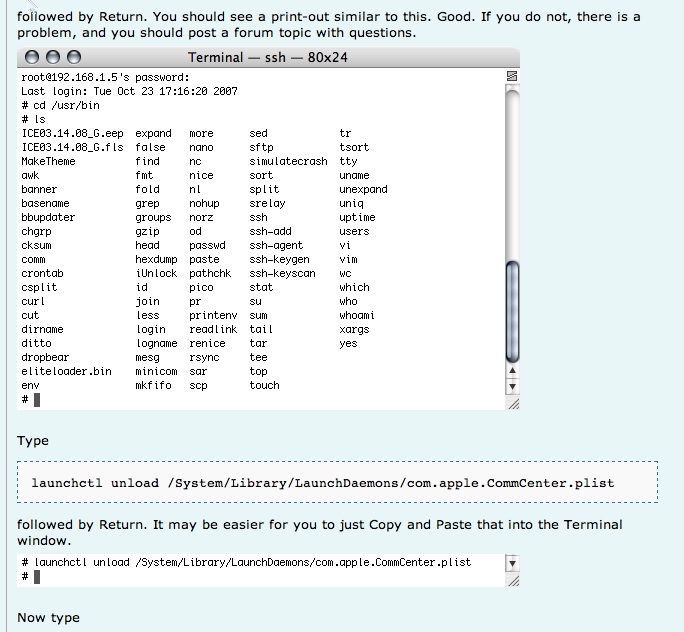Image resolution: width=684 pixels, height=632 pixels.
Task: Click the 'Last login: Tue Oct 23' line
Action: click(129, 91)
